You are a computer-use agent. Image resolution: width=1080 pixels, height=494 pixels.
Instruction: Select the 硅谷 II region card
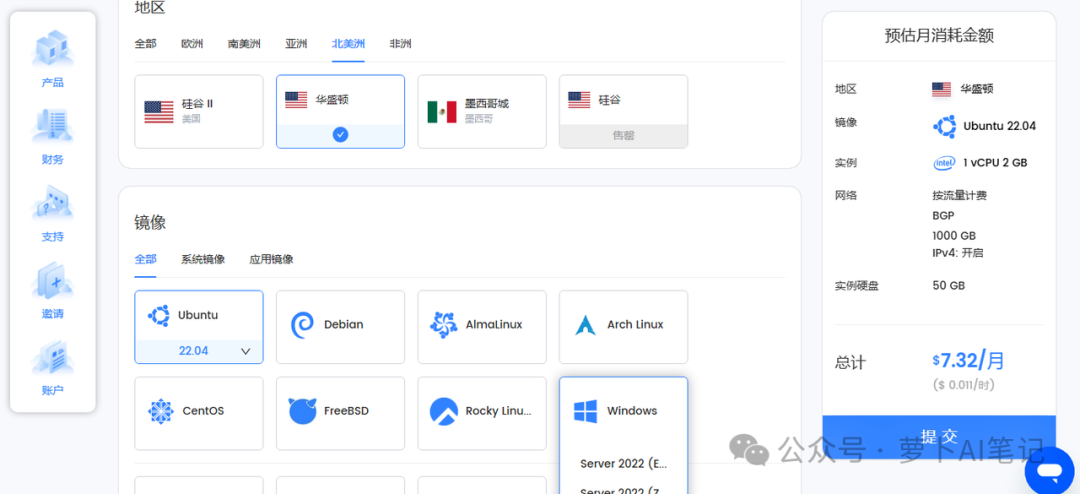(x=198, y=112)
